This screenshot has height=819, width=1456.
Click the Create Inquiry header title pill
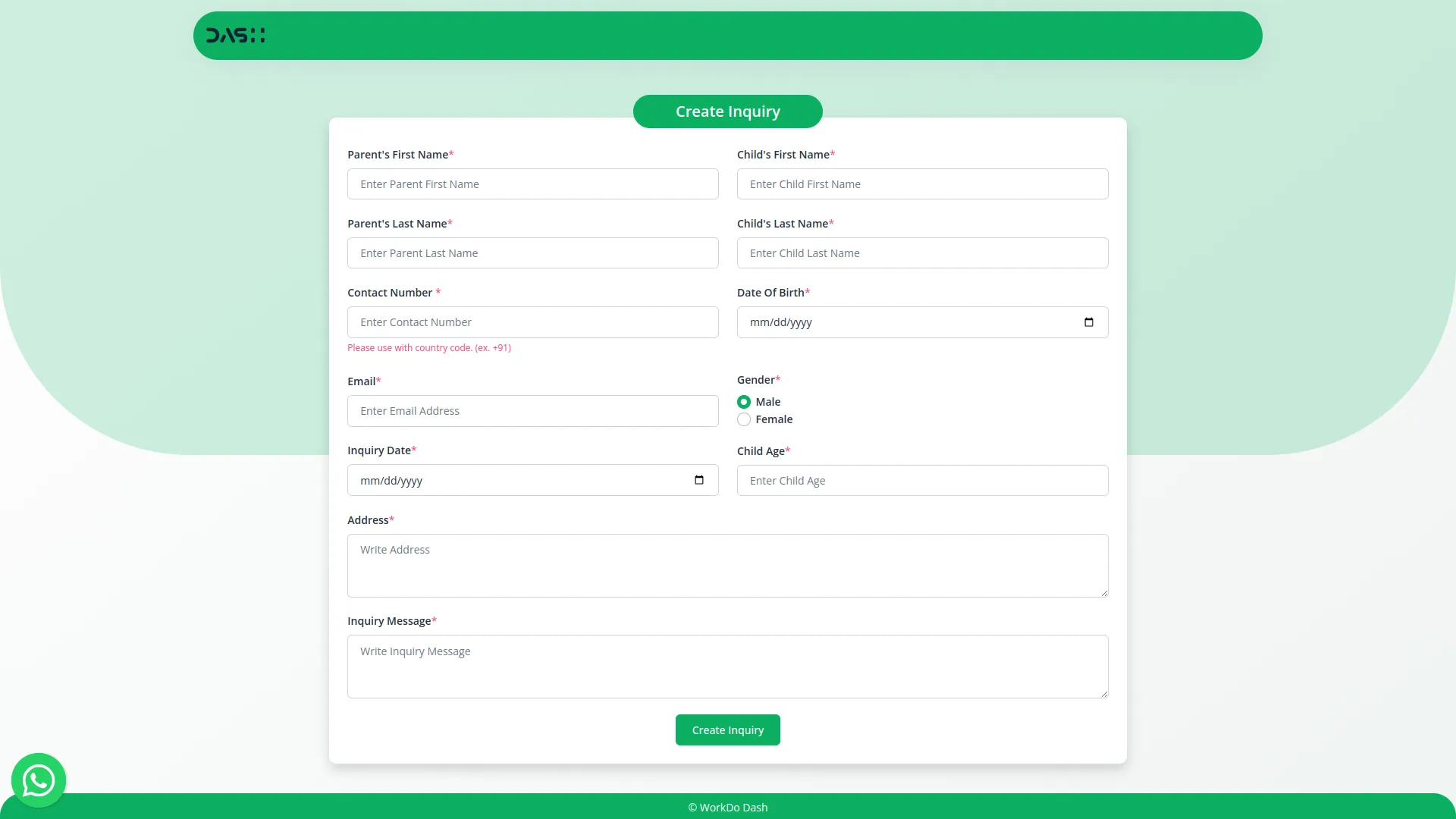(x=727, y=111)
